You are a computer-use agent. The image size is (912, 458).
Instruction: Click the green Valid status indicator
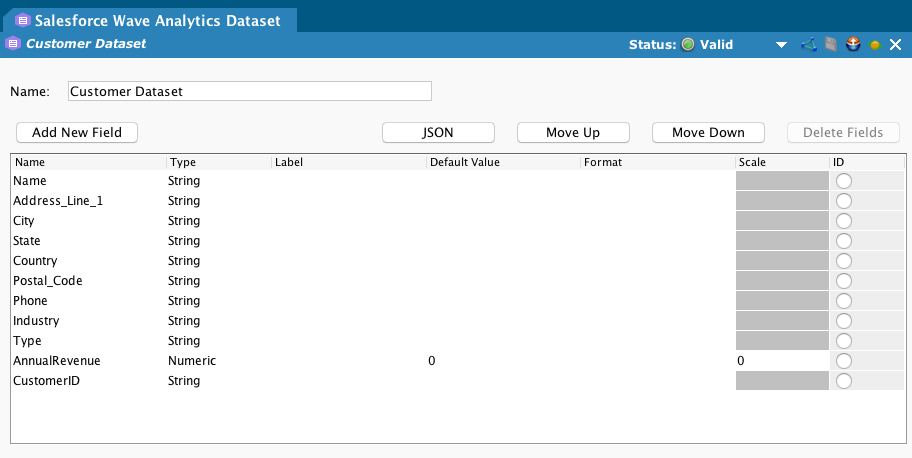(x=688, y=45)
